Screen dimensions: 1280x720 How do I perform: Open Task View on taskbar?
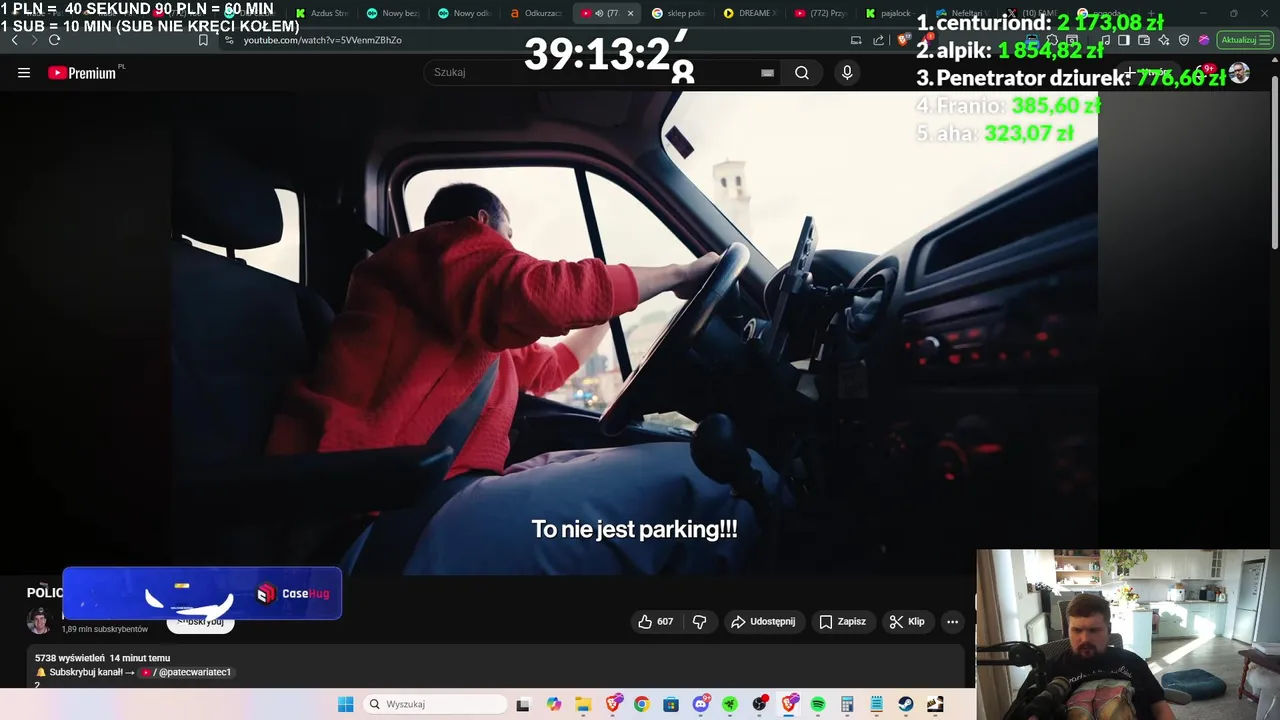click(522, 704)
